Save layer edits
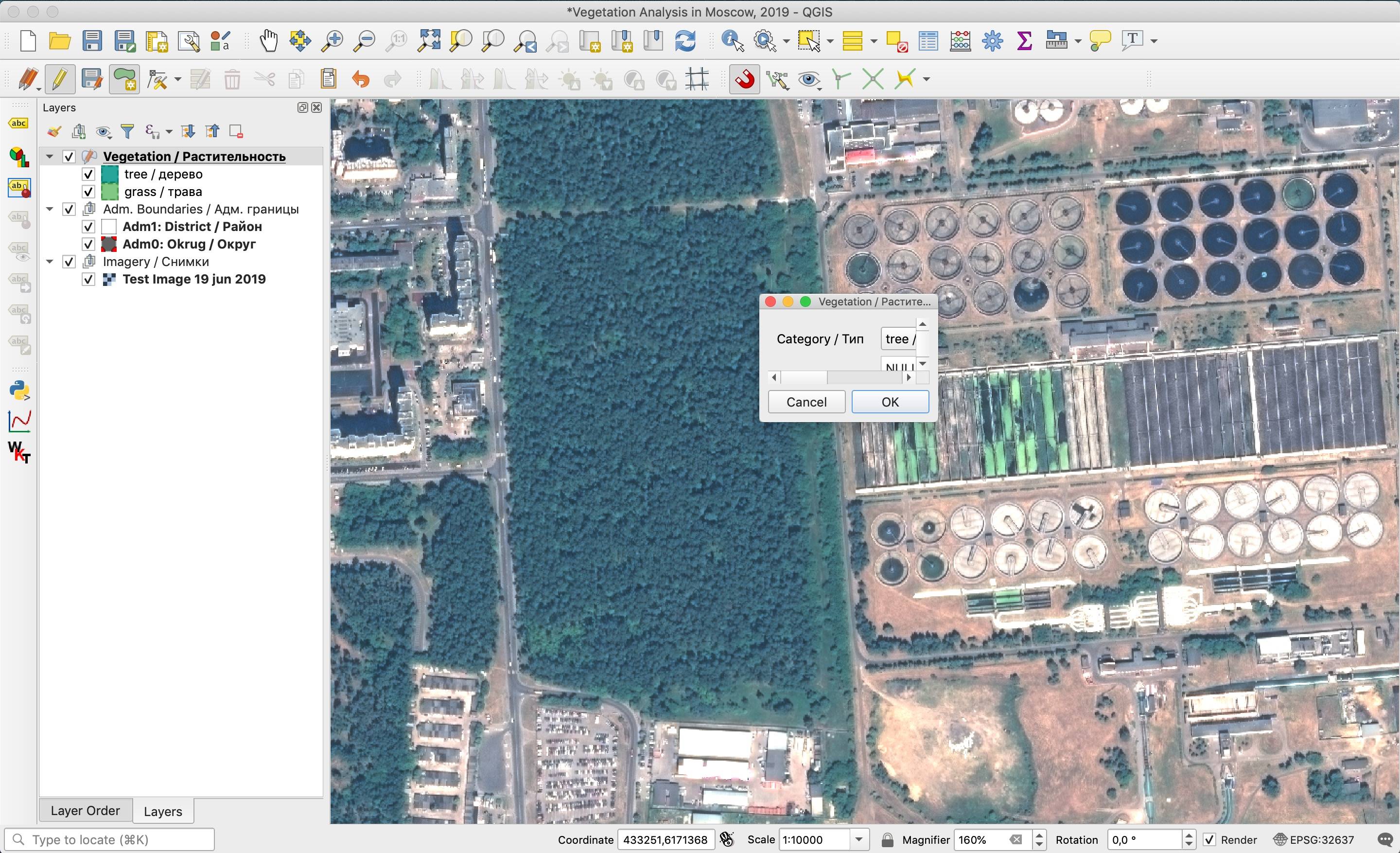Image resolution: width=1400 pixels, height=853 pixels. (x=91, y=79)
